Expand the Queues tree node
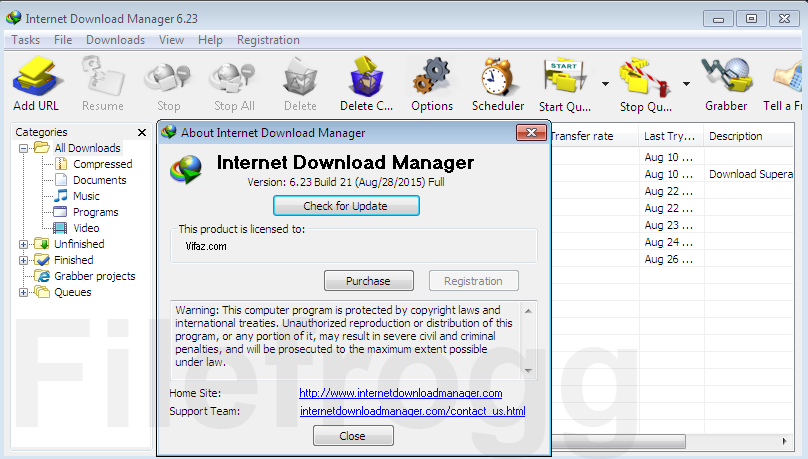 [x=24, y=293]
